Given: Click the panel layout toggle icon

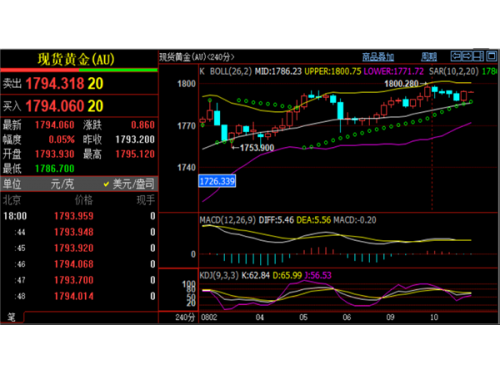Looking at the screenshot, I should click(478, 56).
